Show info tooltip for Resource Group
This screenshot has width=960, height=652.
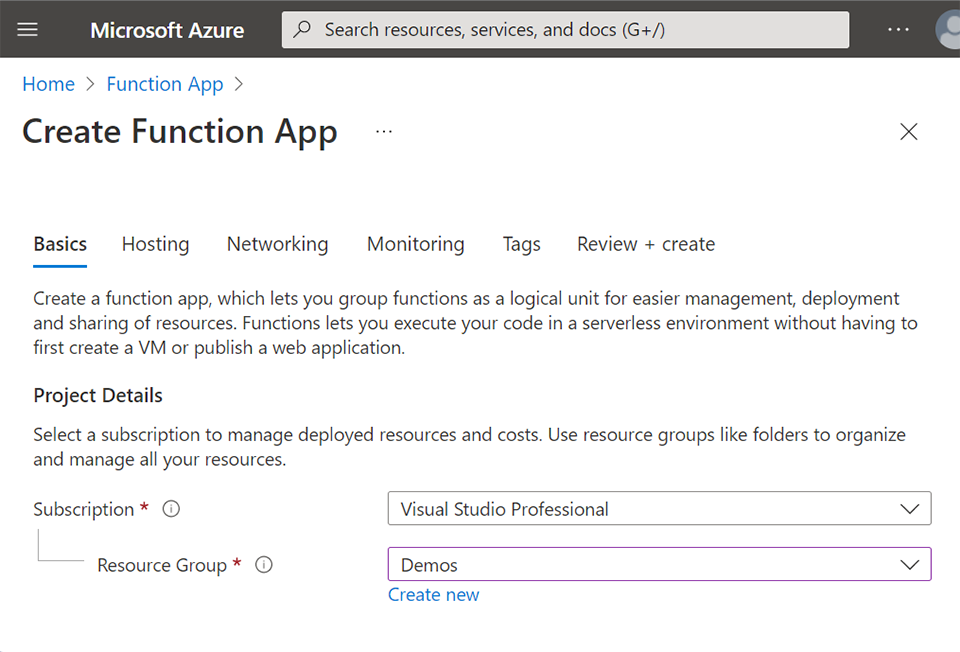pyautogui.click(x=264, y=565)
